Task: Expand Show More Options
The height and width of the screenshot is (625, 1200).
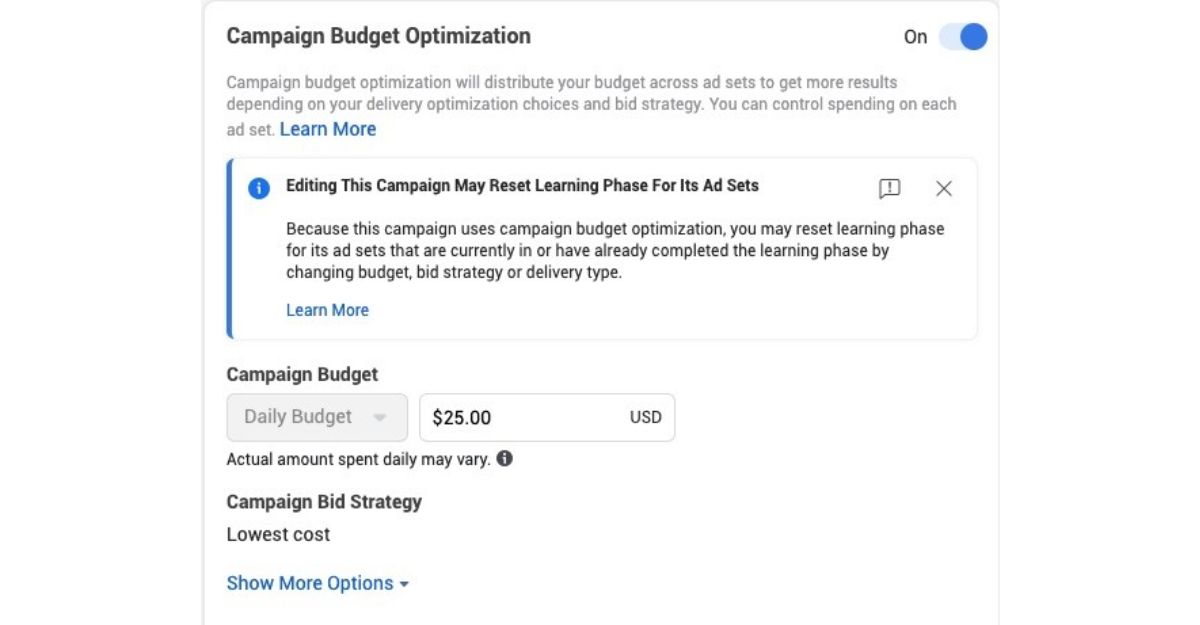Action: click(x=318, y=583)
